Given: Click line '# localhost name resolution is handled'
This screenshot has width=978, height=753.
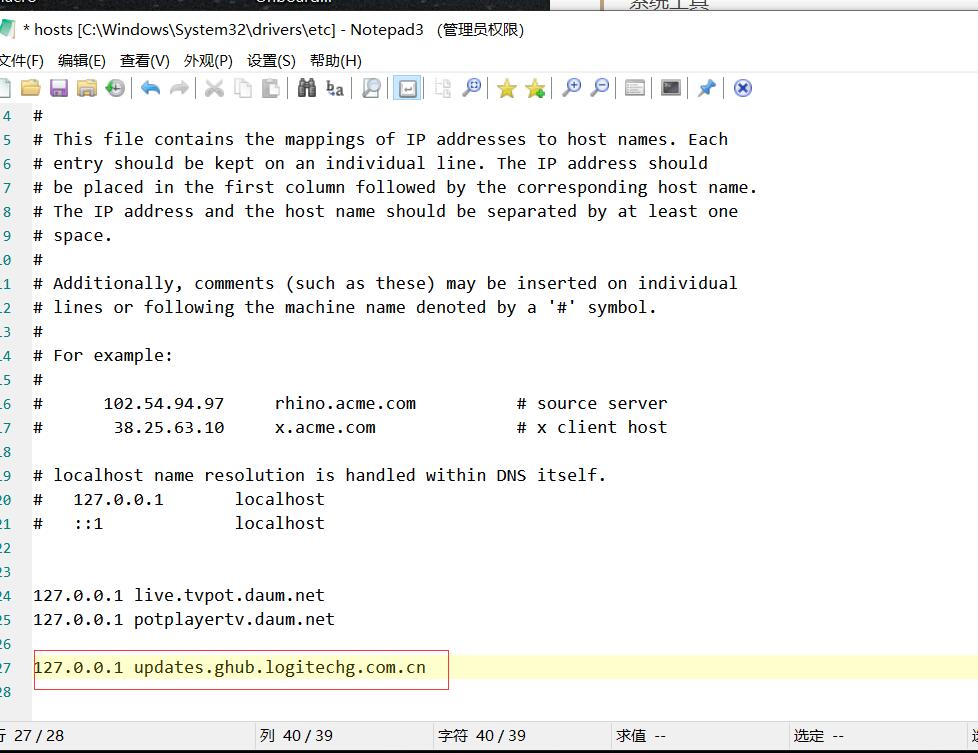Looking at the screenshot, I should click(x=319, y=475).
